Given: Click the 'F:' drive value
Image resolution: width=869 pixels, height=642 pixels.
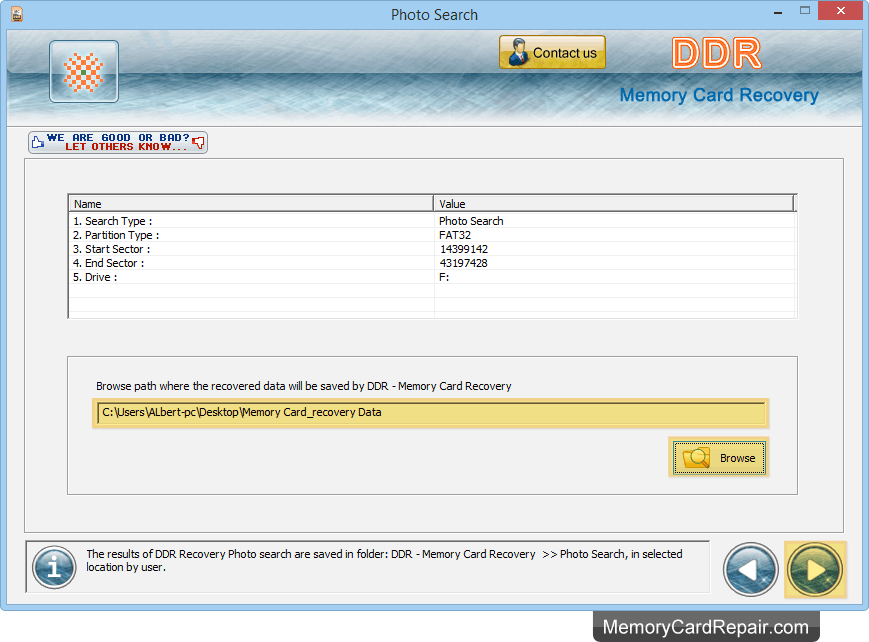Looking at the screenshot, I should coord(444,277).
